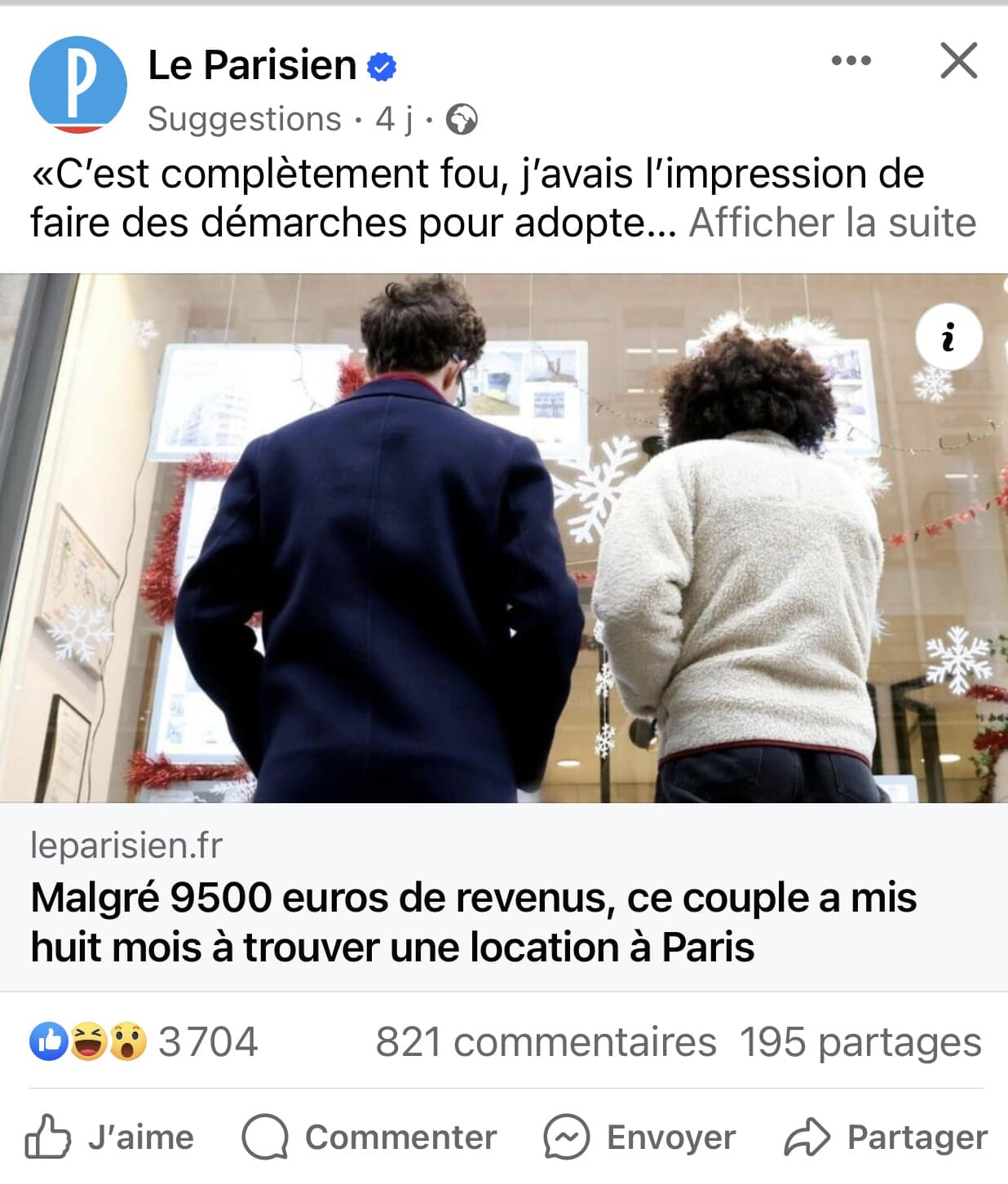Tap the info icon on the photo
Viewport: 1008px width, 1184px height.
pyautogui.click(x=948, y=337)
